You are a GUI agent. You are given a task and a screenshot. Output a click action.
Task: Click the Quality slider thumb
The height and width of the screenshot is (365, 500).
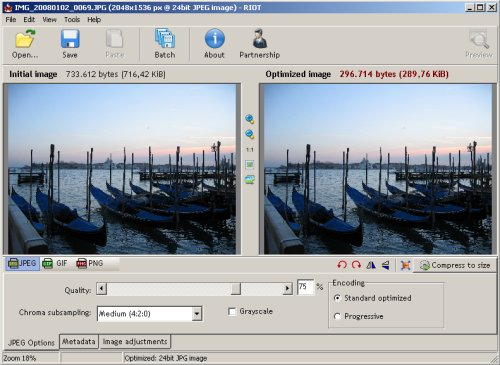(x=236, y=289)
